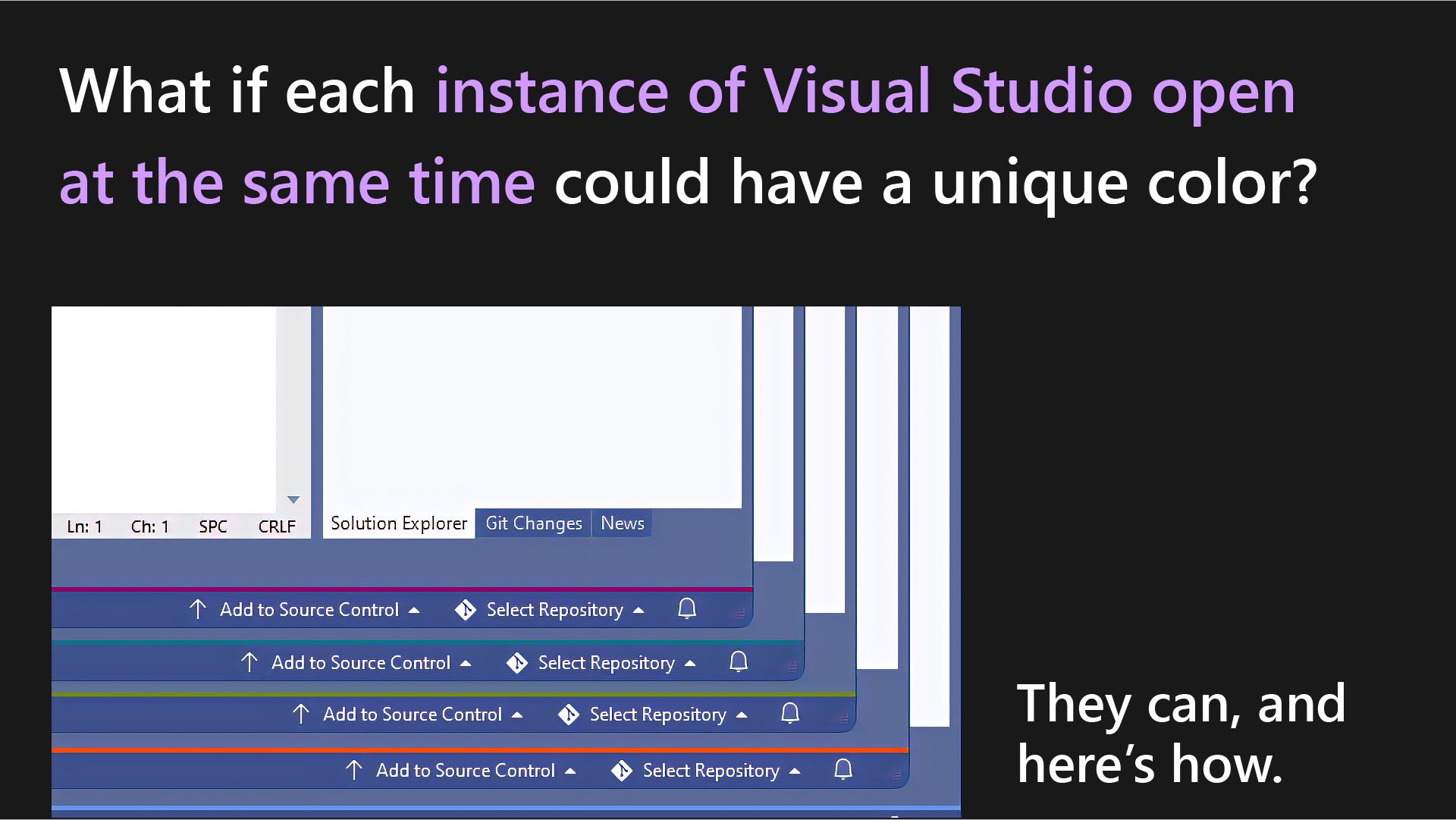Open the News tab
Viewport: 1456px width, 820px height.
click(622, 523)
